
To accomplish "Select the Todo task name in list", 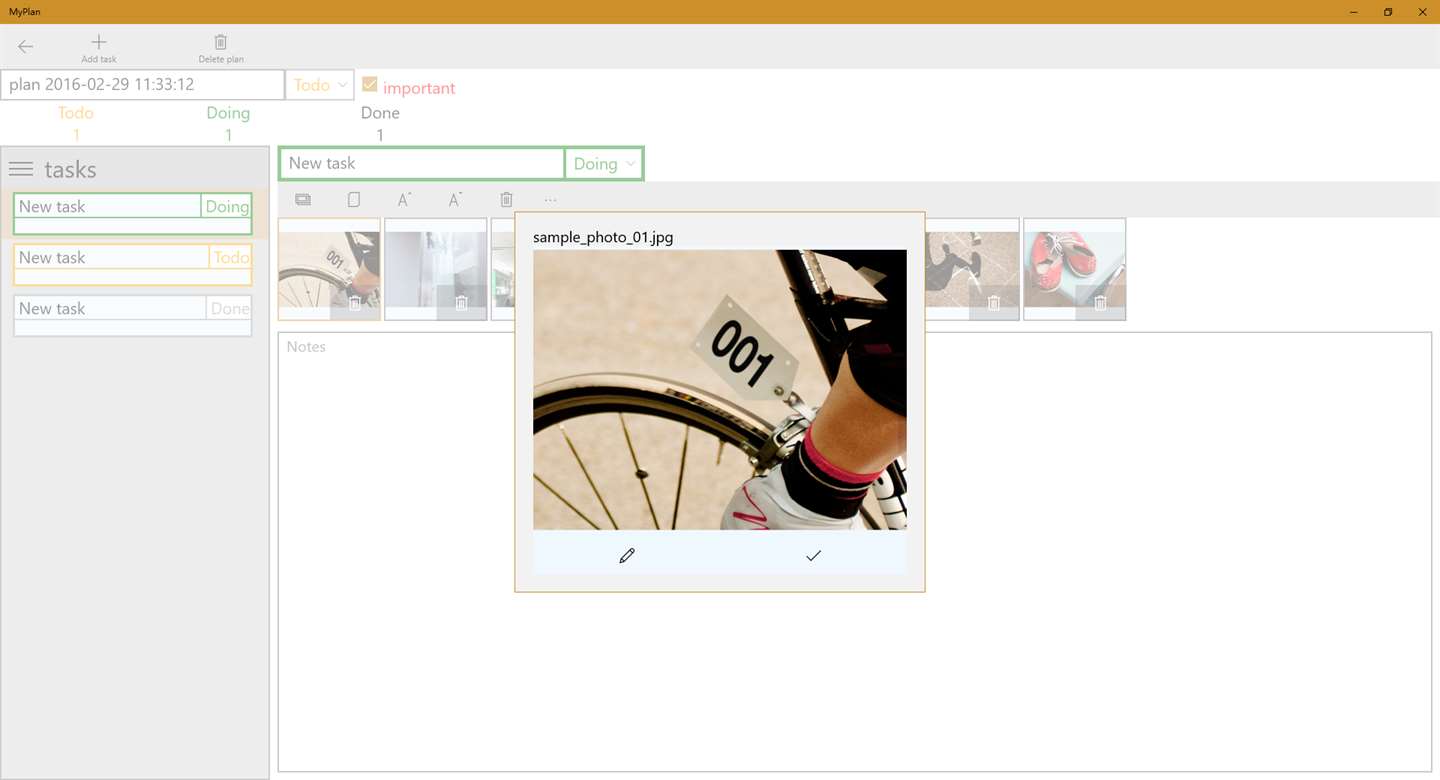I will pyautogui.click(x=112, y=257).
